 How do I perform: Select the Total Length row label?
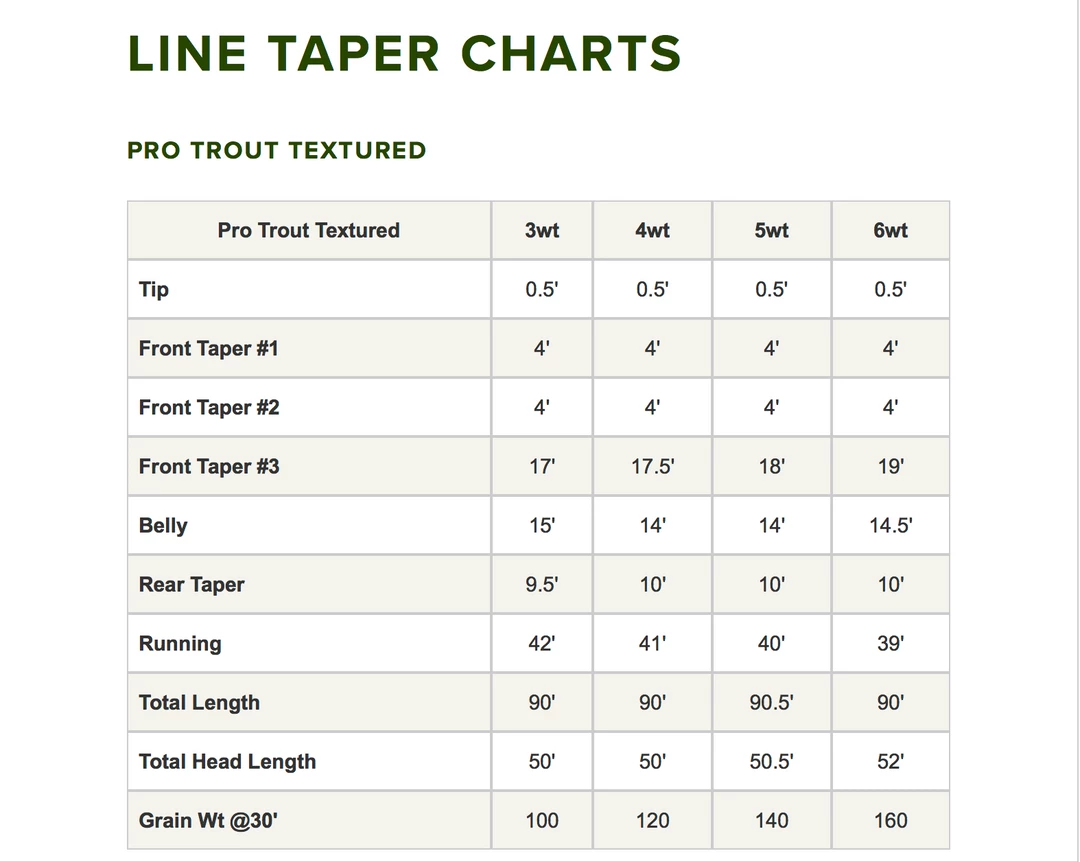pyautogui.click(x=199, y=703)
